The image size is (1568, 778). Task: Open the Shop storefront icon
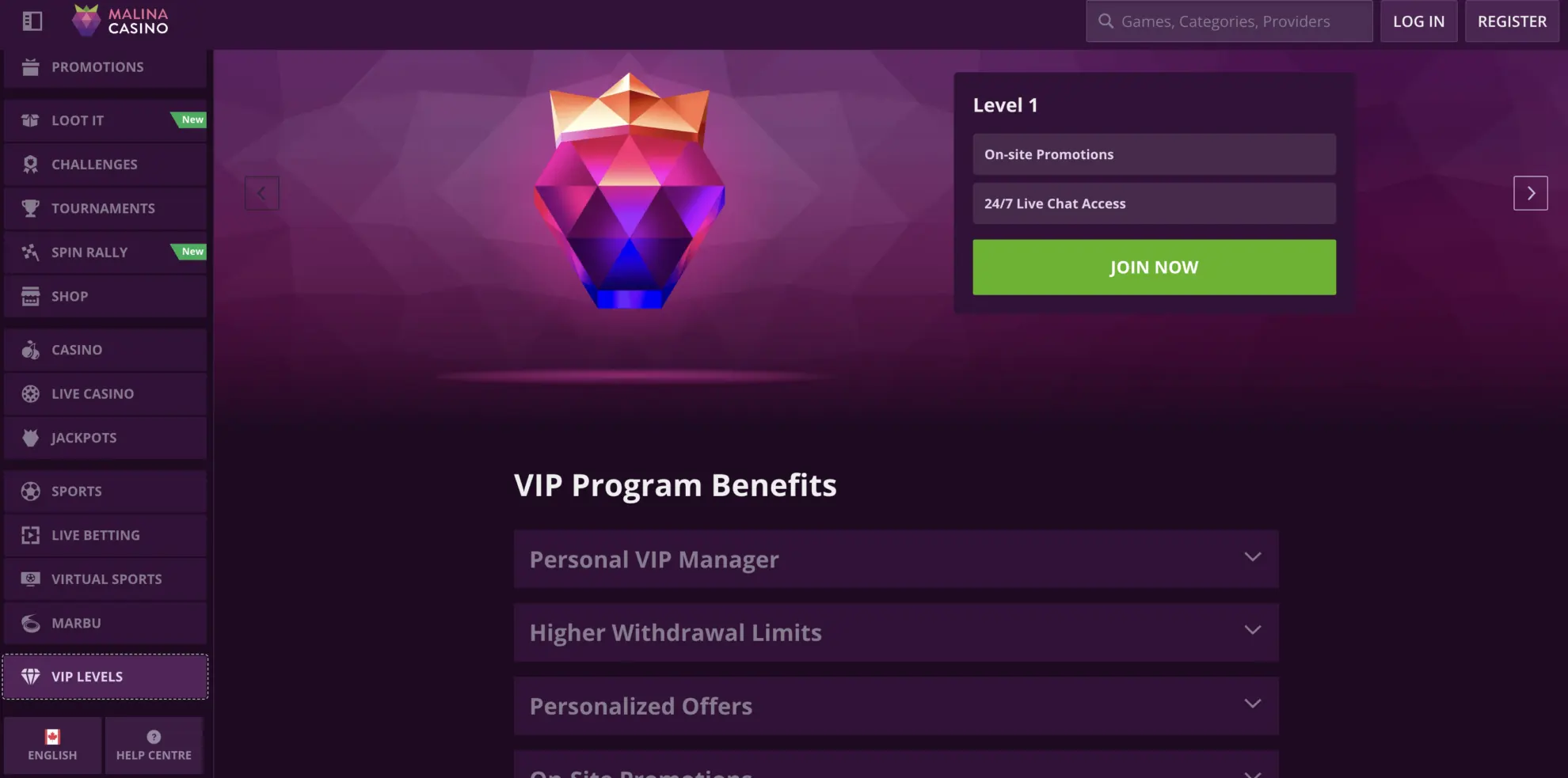click(30, 296)
